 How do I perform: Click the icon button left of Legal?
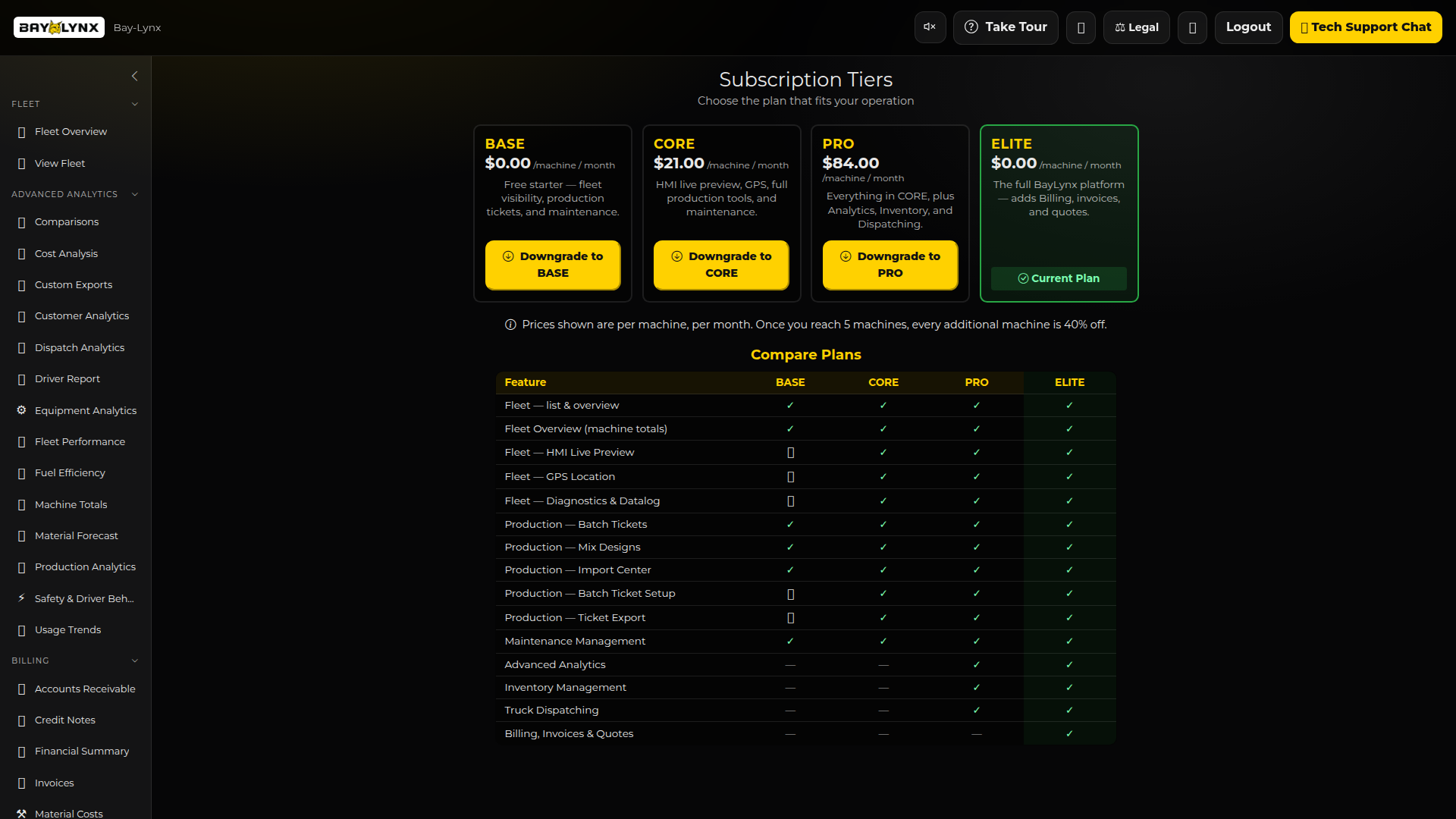1081,27
